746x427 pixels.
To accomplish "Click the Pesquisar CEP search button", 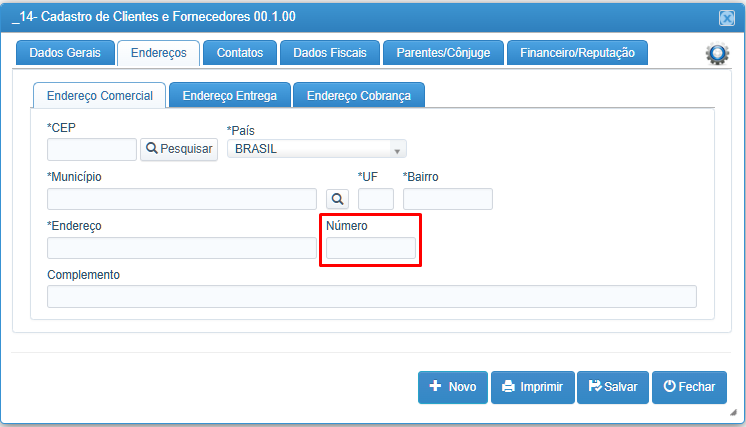I will coord(179,149).
